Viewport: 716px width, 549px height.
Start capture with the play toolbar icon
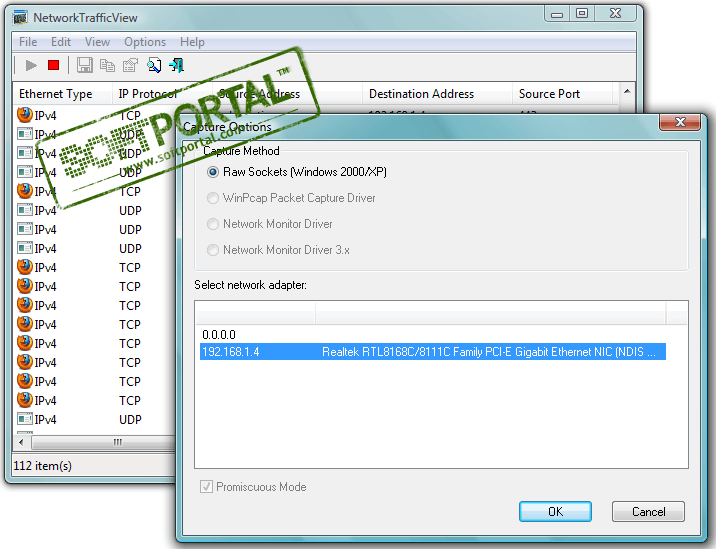click(x=31, y=66)
